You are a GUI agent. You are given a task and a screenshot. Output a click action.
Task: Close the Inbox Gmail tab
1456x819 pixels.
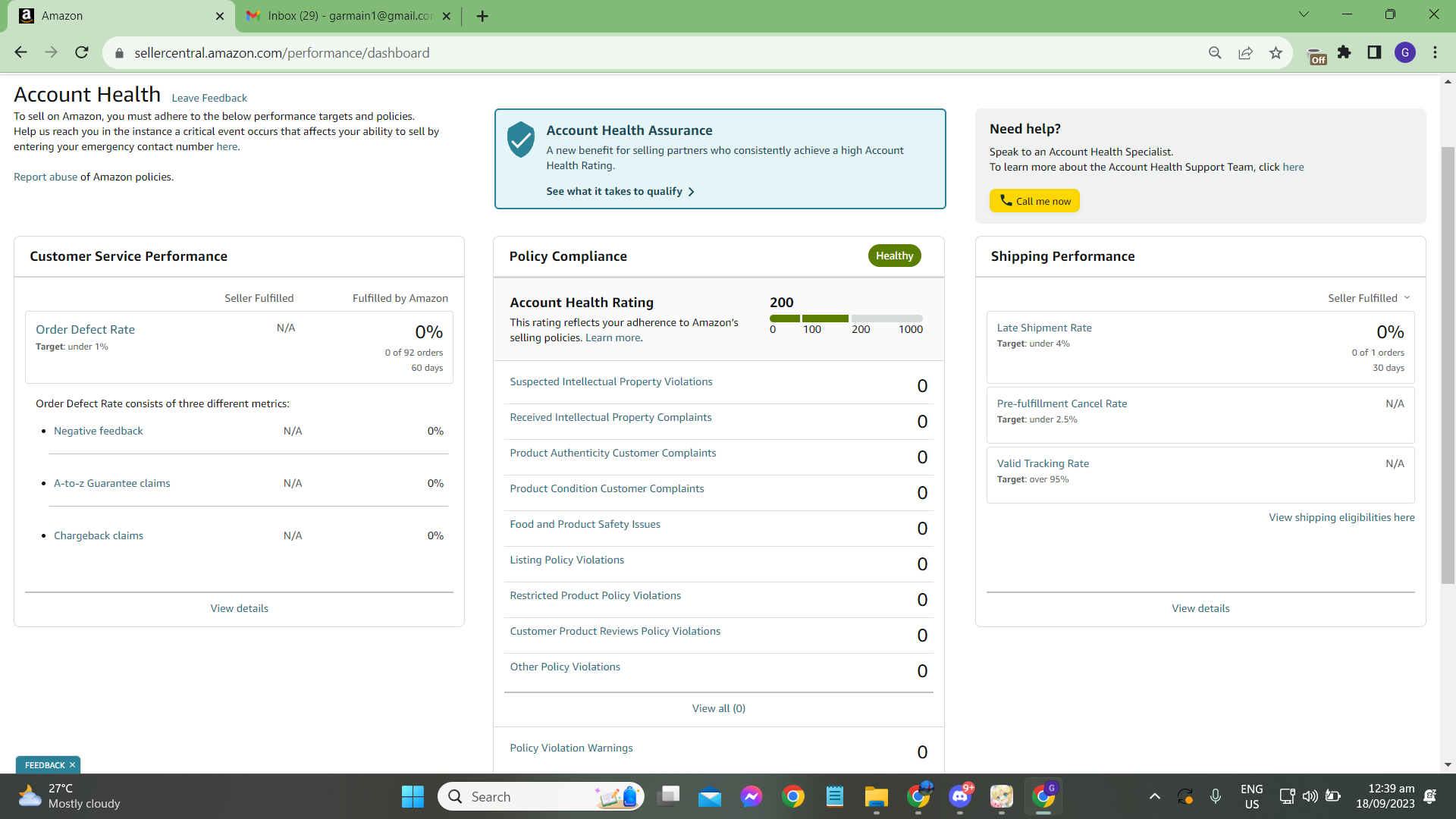(447, 16)
